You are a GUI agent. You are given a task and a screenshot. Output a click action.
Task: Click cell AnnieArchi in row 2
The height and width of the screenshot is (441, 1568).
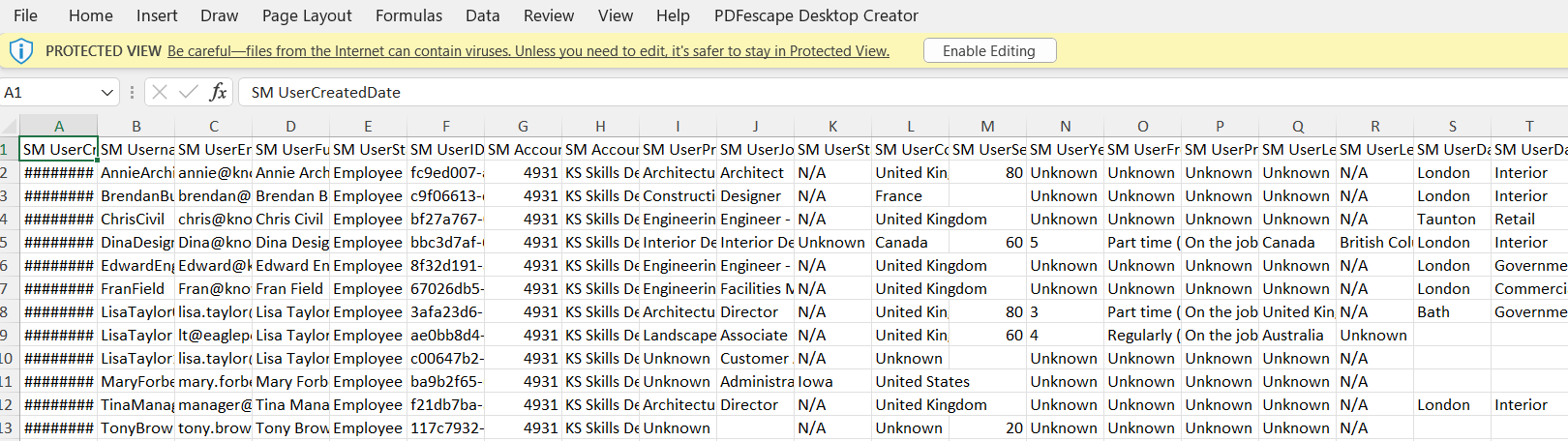[136, 173]
